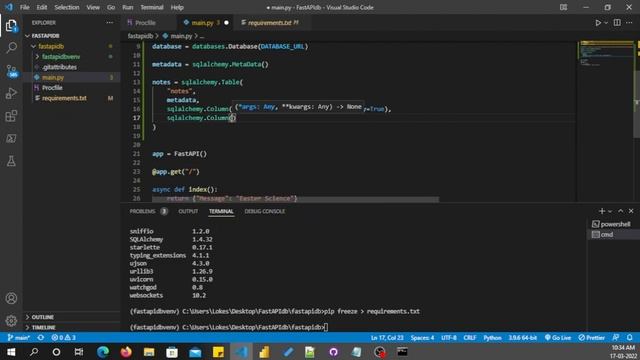This screenshot has width=640, height=360.
Task: Open the Go menu
Action: coord(111,7)
